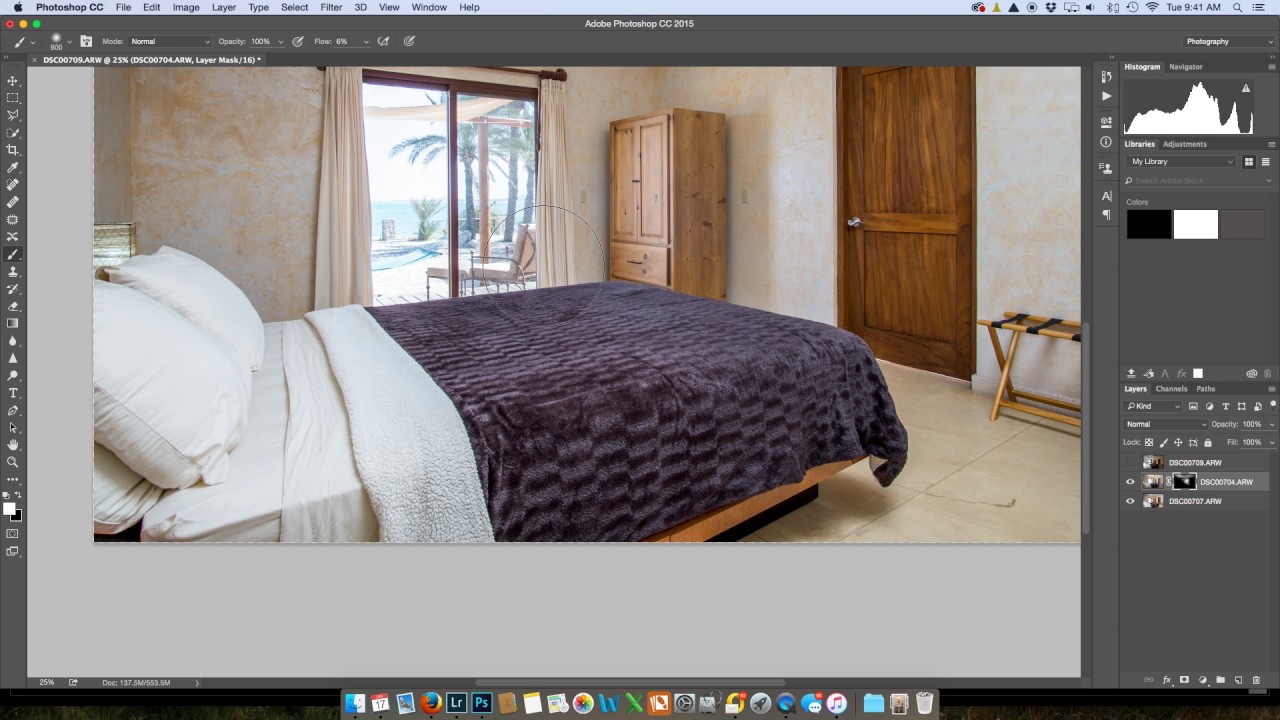This screenshot has height=720, width=1280.
Task: Open the brush Mode dropdown
Action: (170, 42)
